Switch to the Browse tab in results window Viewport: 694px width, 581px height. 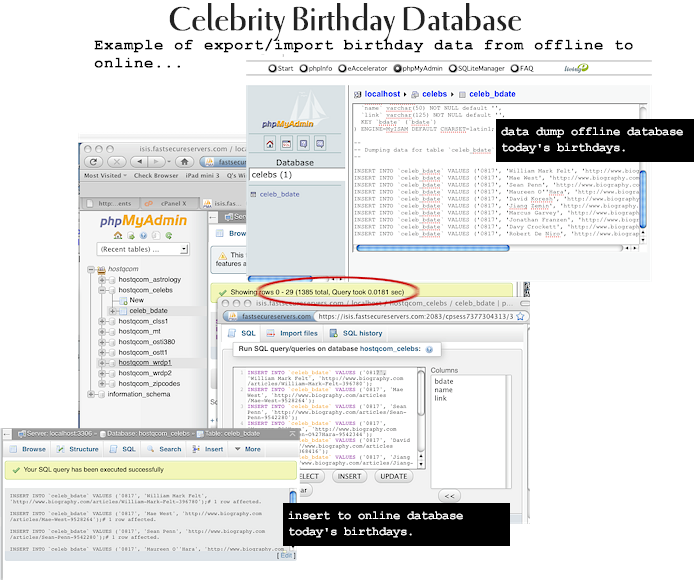pyautogui.click(x=28, y=449)
